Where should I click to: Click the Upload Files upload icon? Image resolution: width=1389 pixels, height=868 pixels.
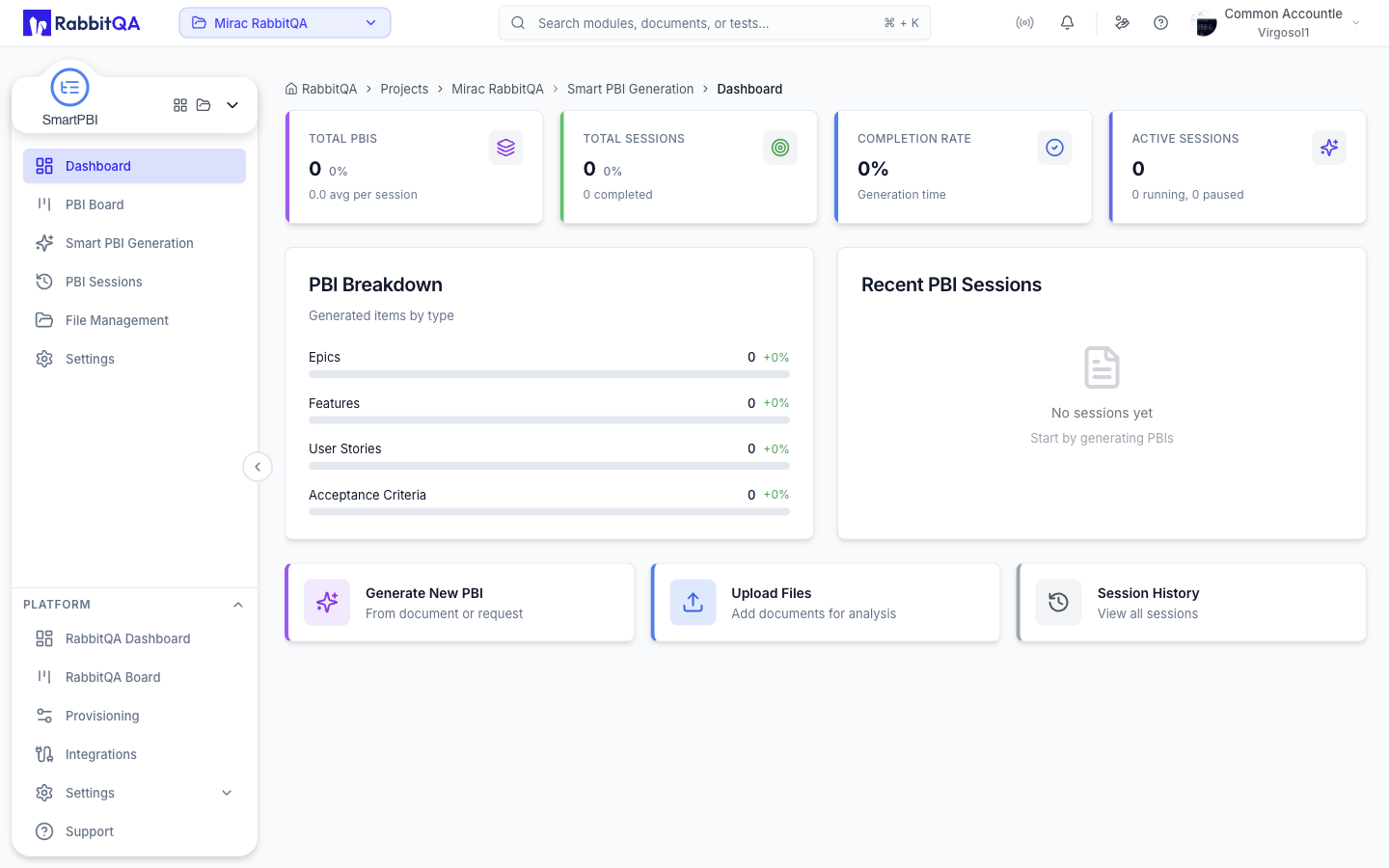(x=693, y=603)
